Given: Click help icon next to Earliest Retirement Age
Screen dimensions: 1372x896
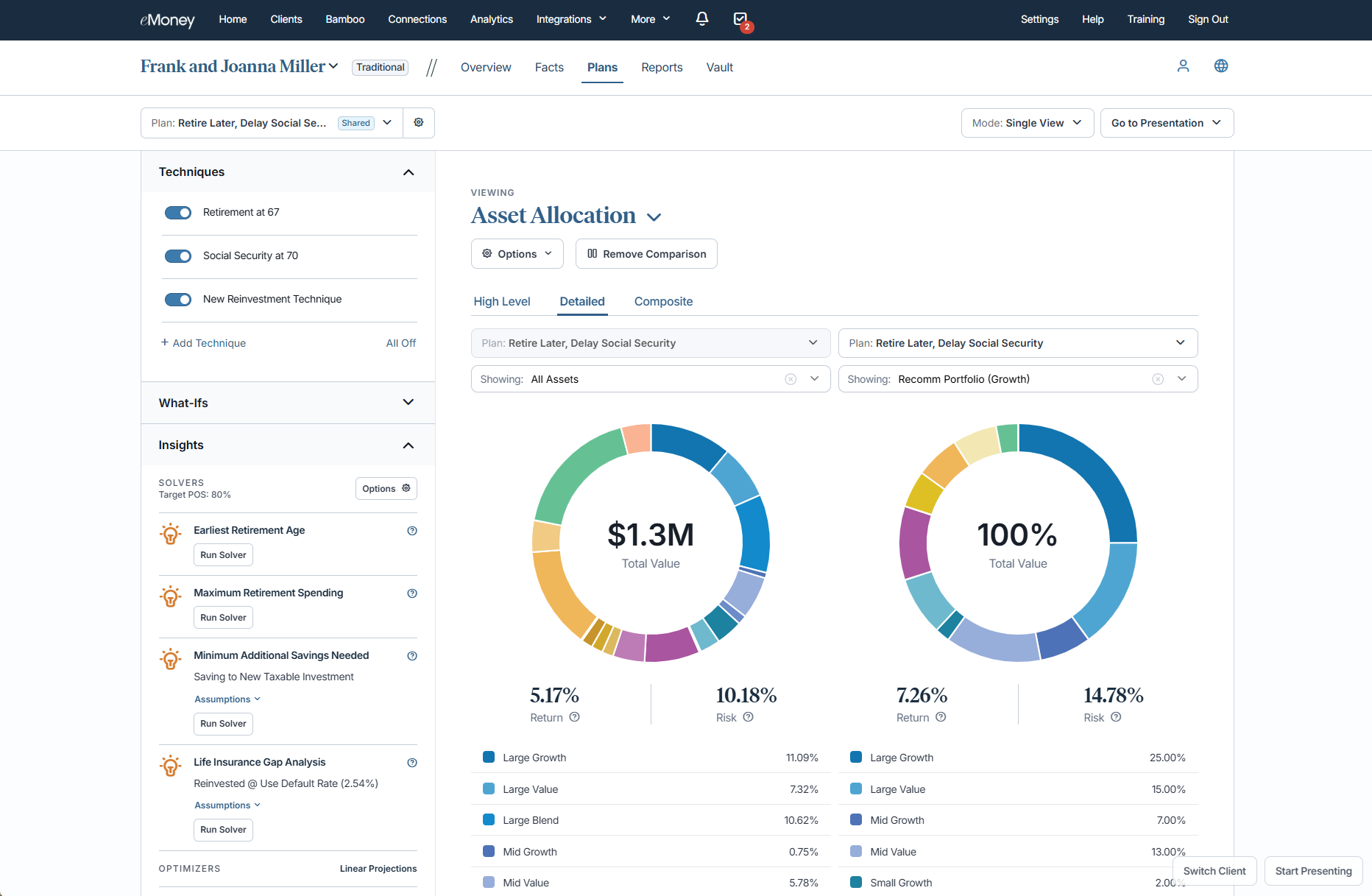Looking at the screenshot, I should click(x=412, y=531).
